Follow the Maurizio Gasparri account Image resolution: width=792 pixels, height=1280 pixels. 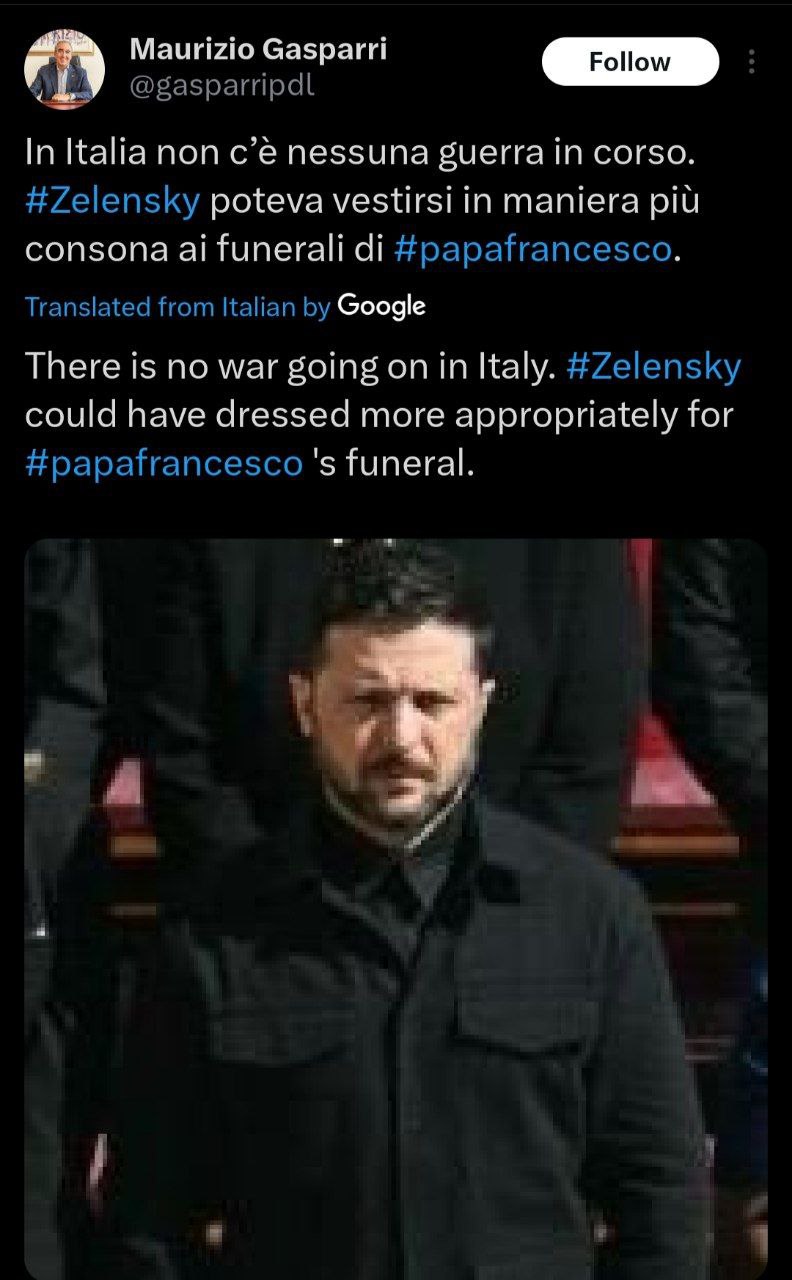630,62
